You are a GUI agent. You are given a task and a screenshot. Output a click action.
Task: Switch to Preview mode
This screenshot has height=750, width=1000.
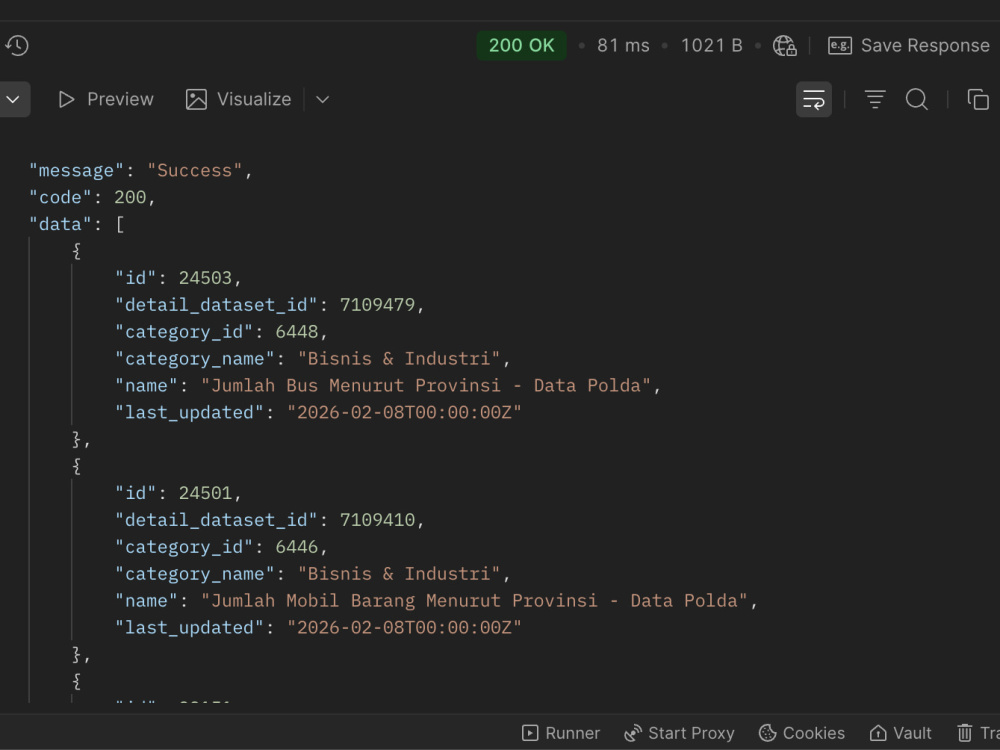[x=106, y=99]
